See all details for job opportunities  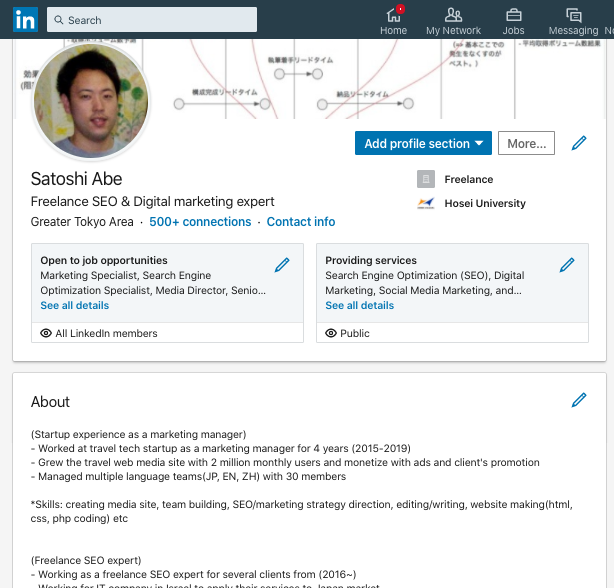point(75,305)
